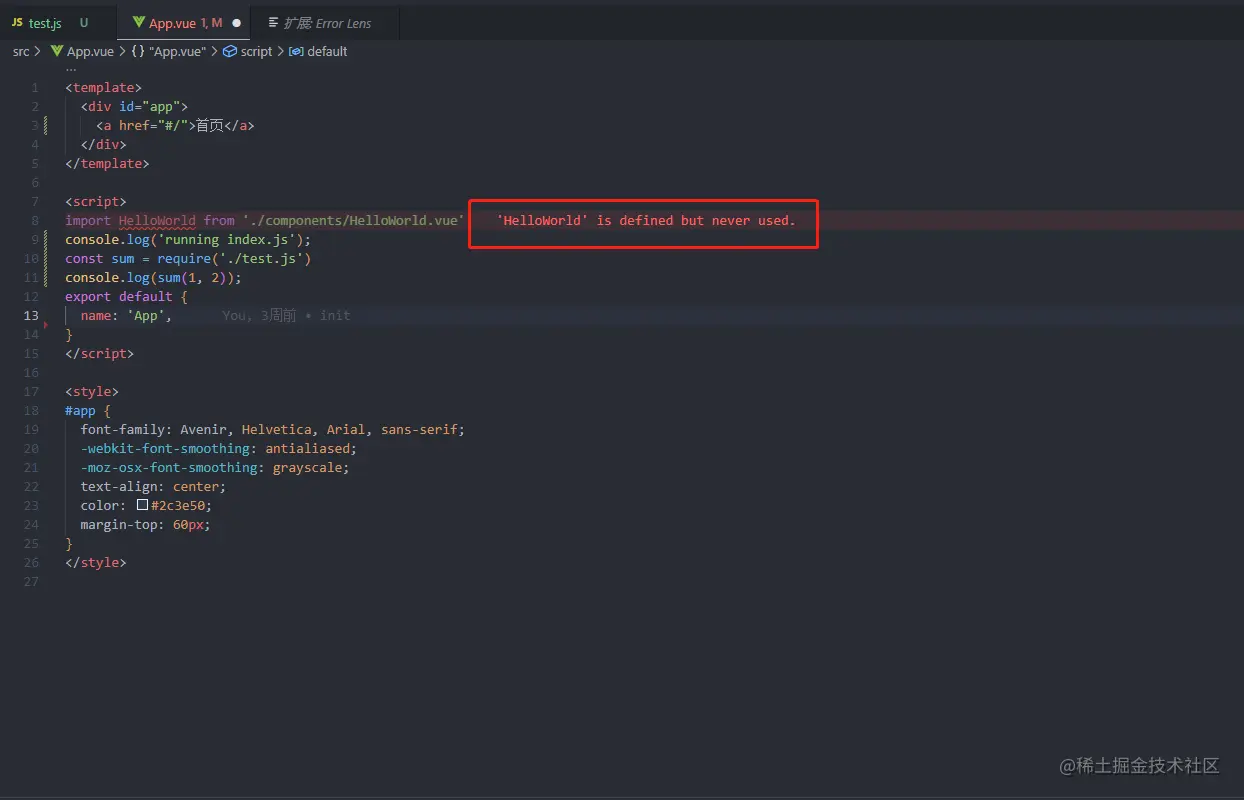Image resolution: width=1244 pixels, height=800 pixels.
Task: Click the underlined HelloWorld import identifier
Action: click(x=157, y=220)
